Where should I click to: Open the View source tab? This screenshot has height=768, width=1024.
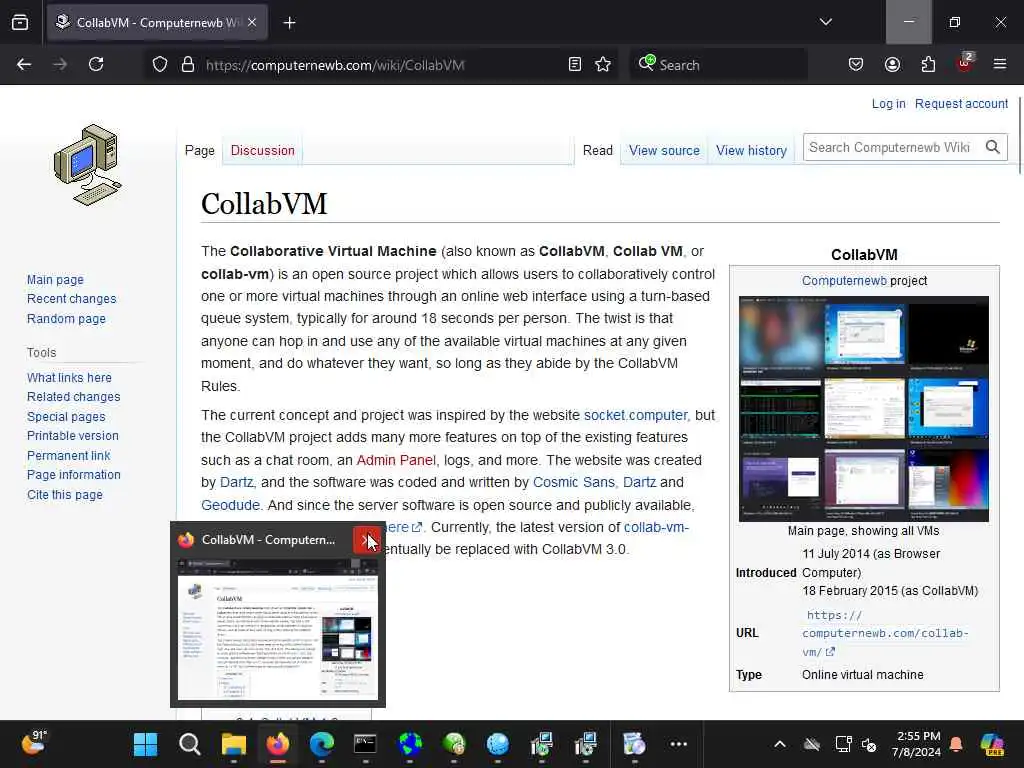click(x=664, y=151)
